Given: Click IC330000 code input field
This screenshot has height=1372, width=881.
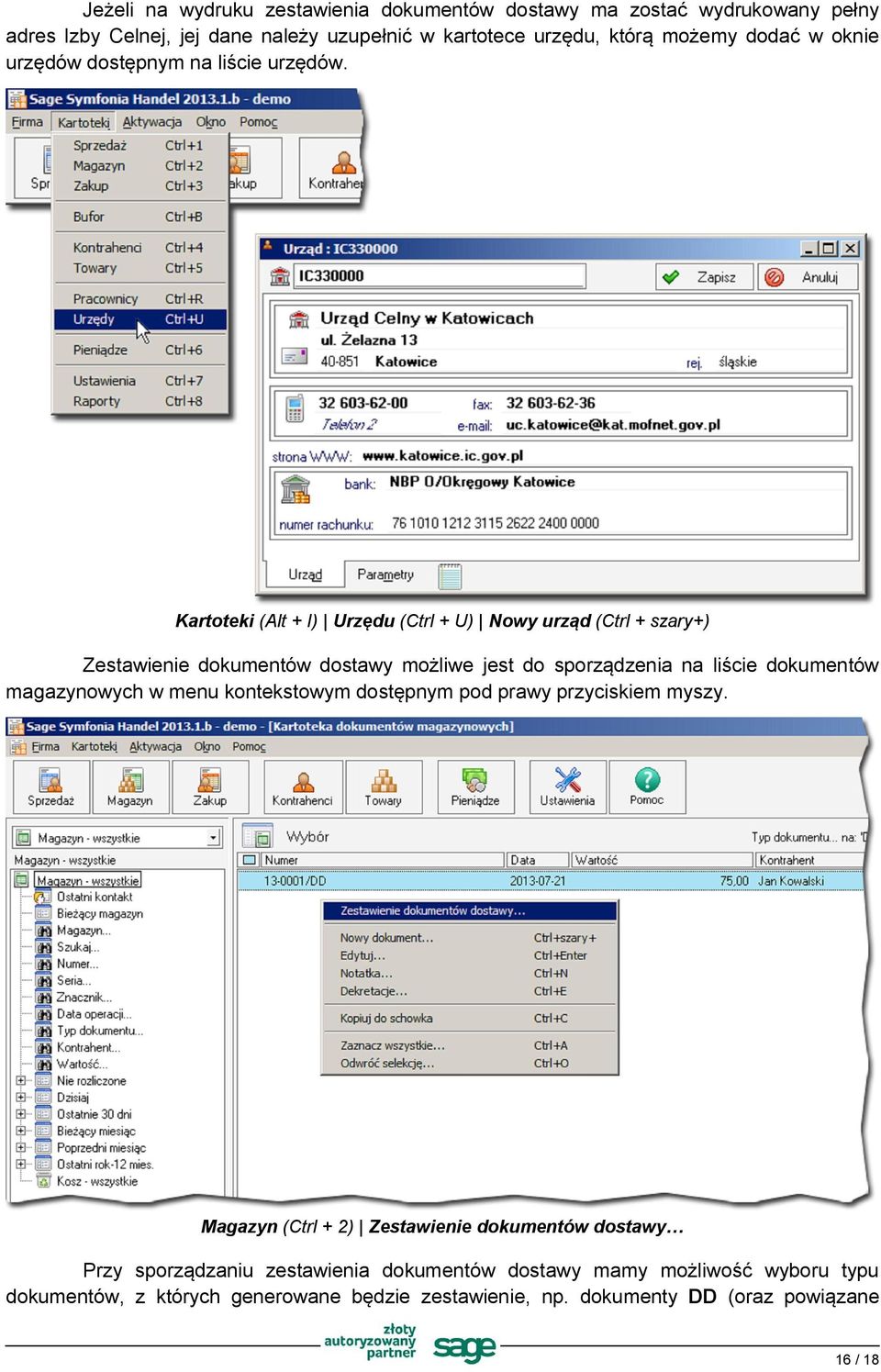Looking at the screenshot, I should click(440, 276).
